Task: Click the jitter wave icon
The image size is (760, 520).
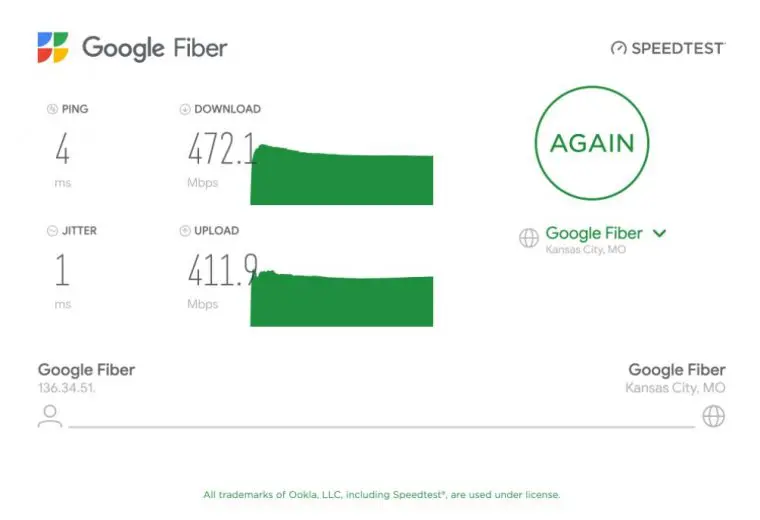Action: pos(52,231)
